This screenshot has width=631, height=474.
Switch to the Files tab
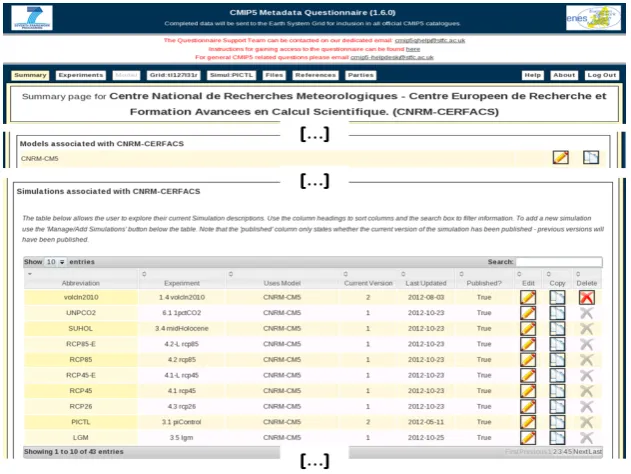click(274, 75)
